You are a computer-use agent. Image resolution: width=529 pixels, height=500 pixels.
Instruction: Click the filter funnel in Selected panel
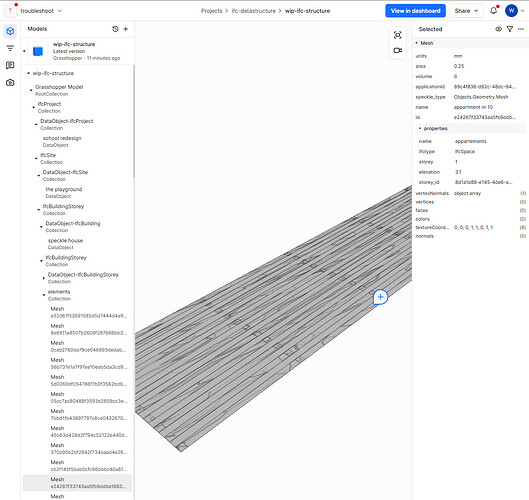[510, 29]
